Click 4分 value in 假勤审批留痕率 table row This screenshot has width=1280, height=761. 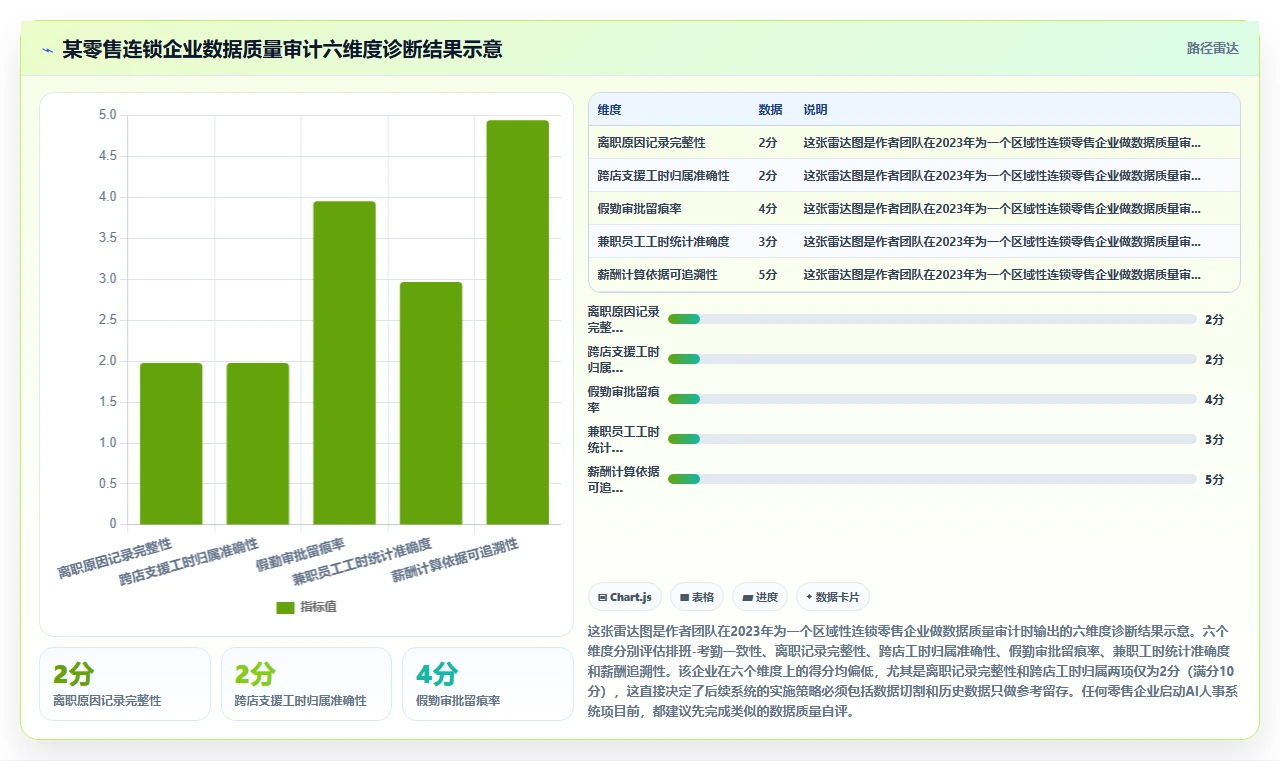click(x=767, y=209)
